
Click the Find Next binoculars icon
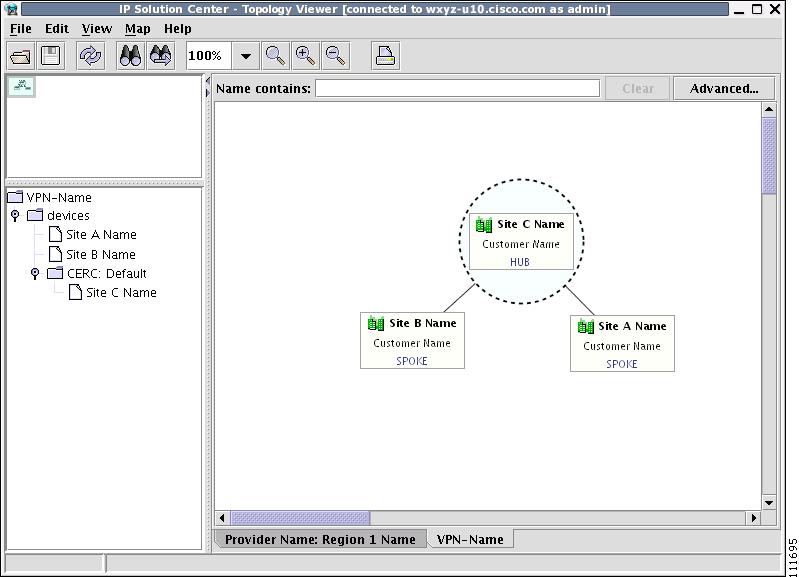click(x=161, y=56)
